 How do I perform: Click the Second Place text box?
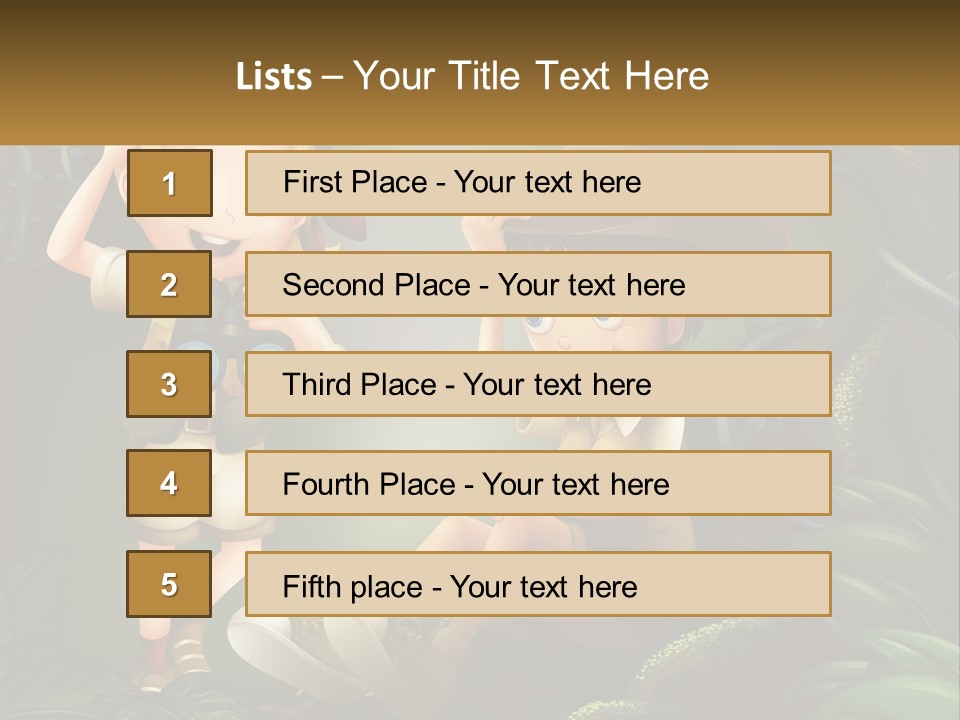538,284
